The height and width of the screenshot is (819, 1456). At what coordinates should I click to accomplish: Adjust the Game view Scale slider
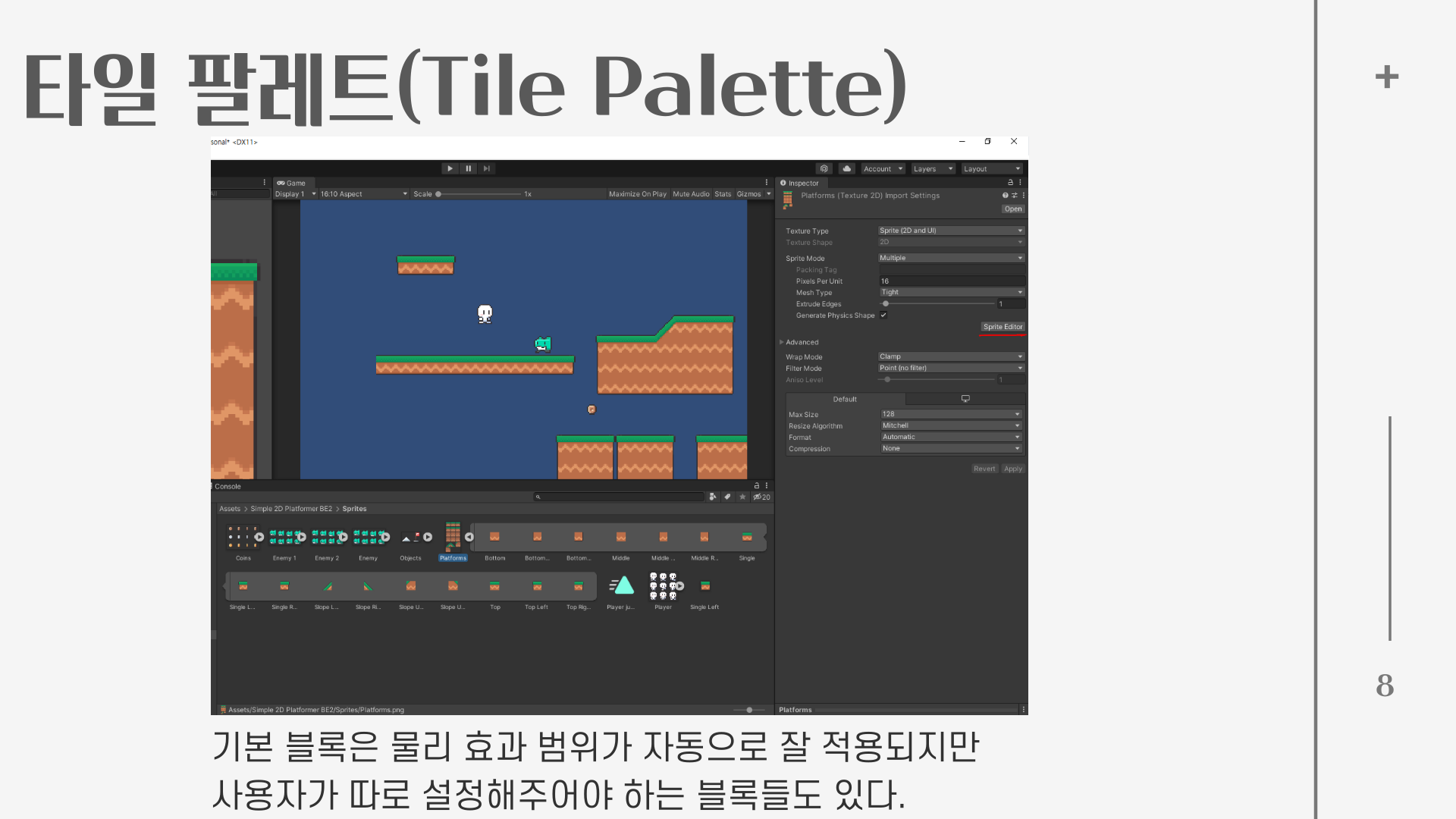coord(439,194)
